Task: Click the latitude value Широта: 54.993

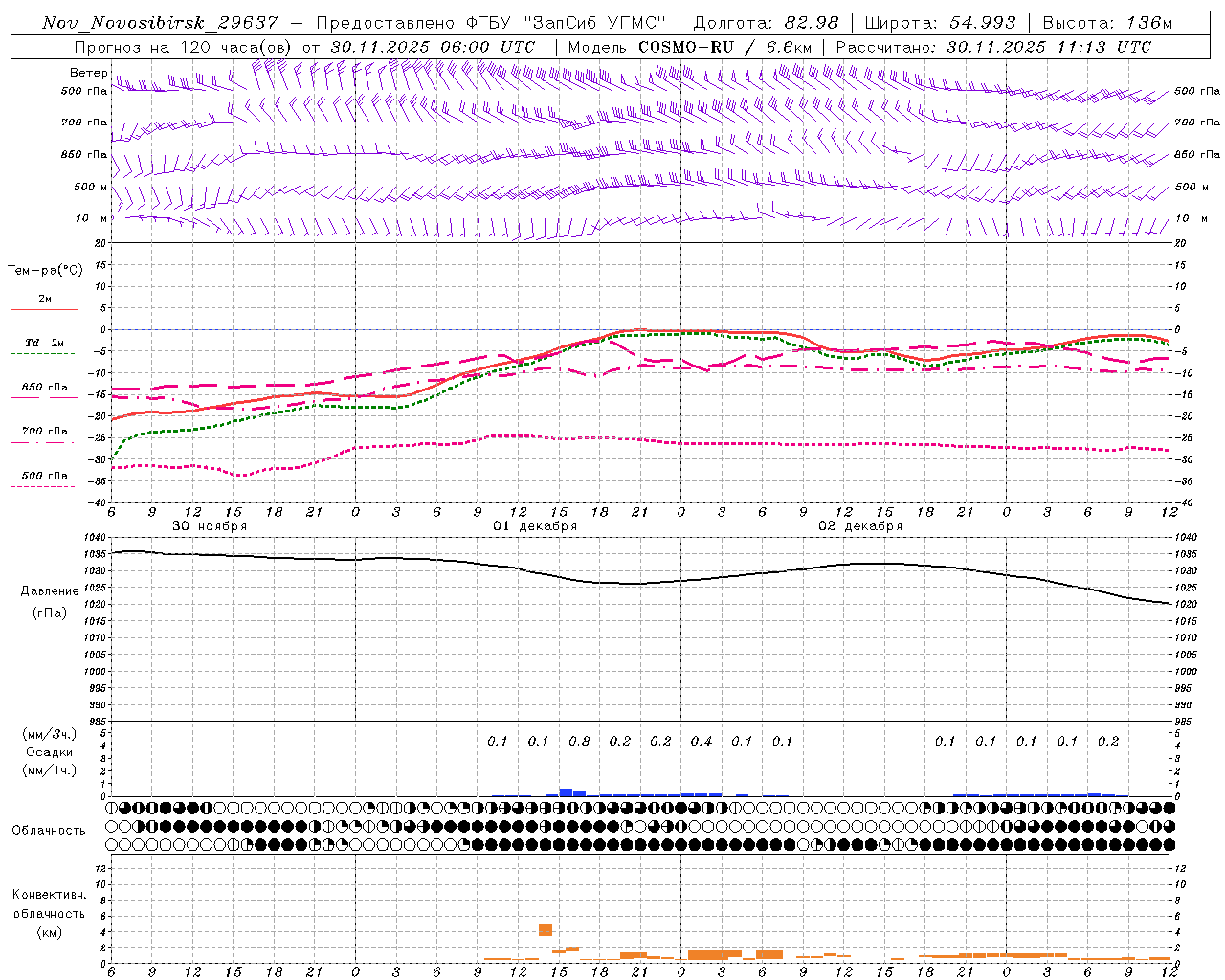Action: point(941,23)
